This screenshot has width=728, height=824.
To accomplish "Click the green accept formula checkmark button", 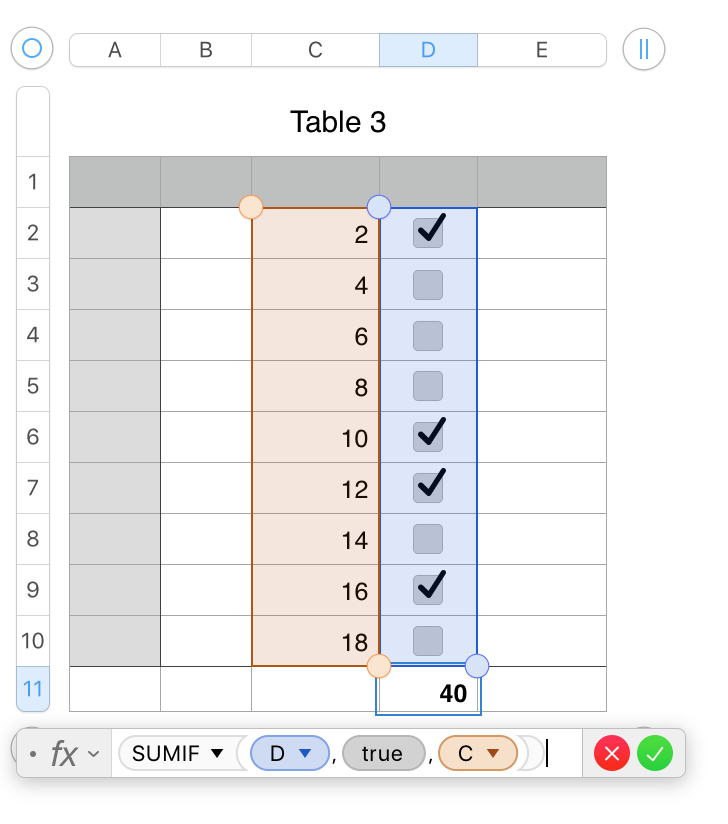I will 655,754.
